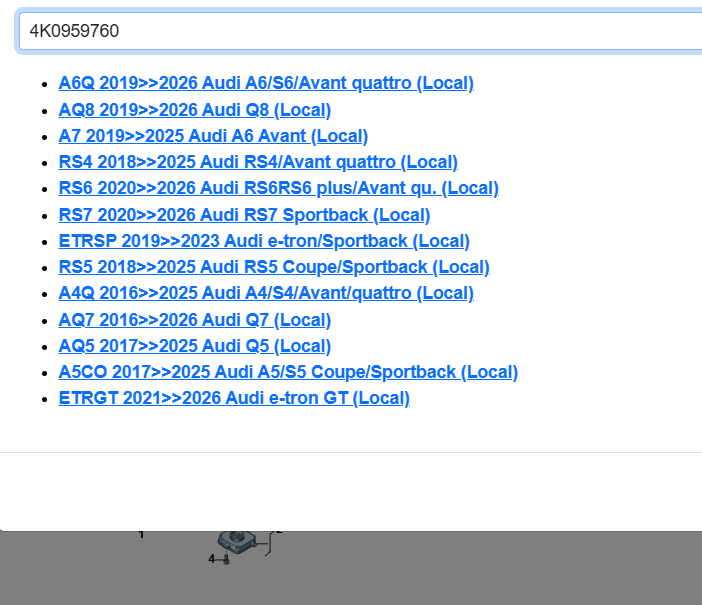Screen dimensions: 702x605
Task: Click the part number search field
Action: [360, 31]
